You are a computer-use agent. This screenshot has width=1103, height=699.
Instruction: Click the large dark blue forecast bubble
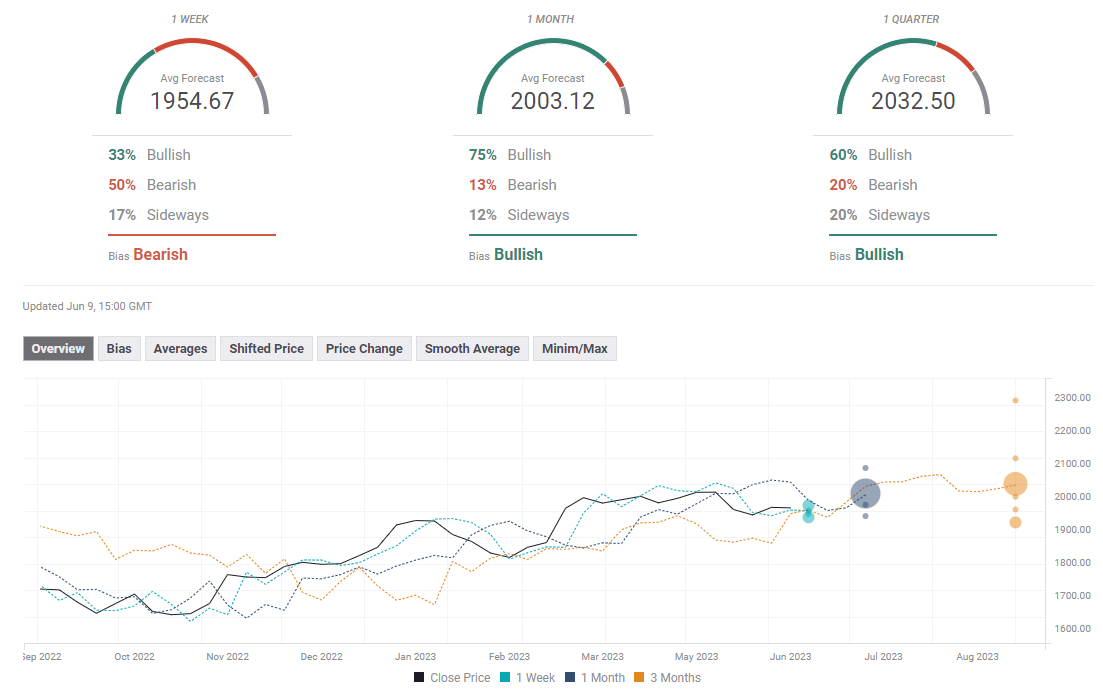(x=865, y=493)
